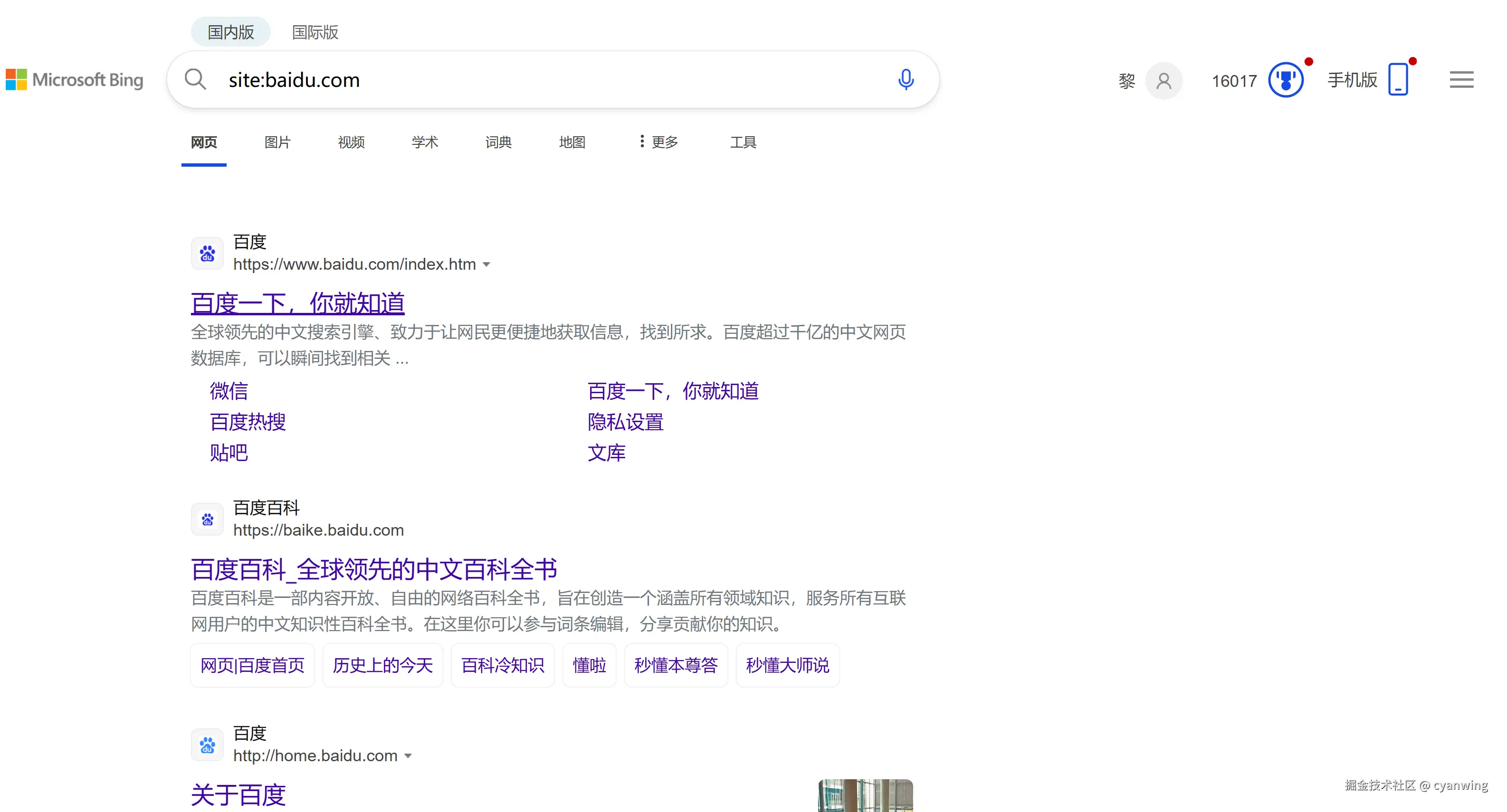Click the search magnifier icon

tap(195, 79)
